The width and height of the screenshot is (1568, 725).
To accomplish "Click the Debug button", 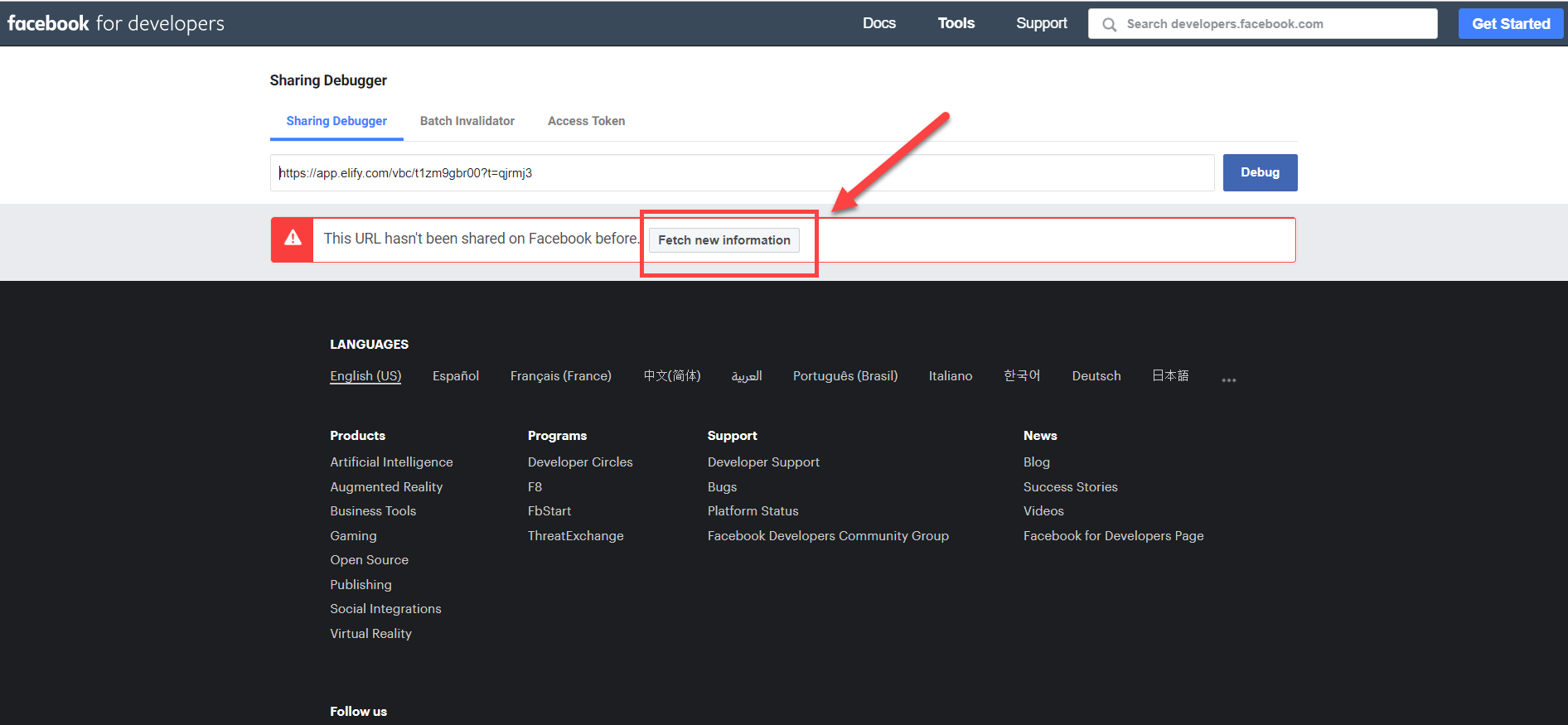I will tap(1260, 172).
